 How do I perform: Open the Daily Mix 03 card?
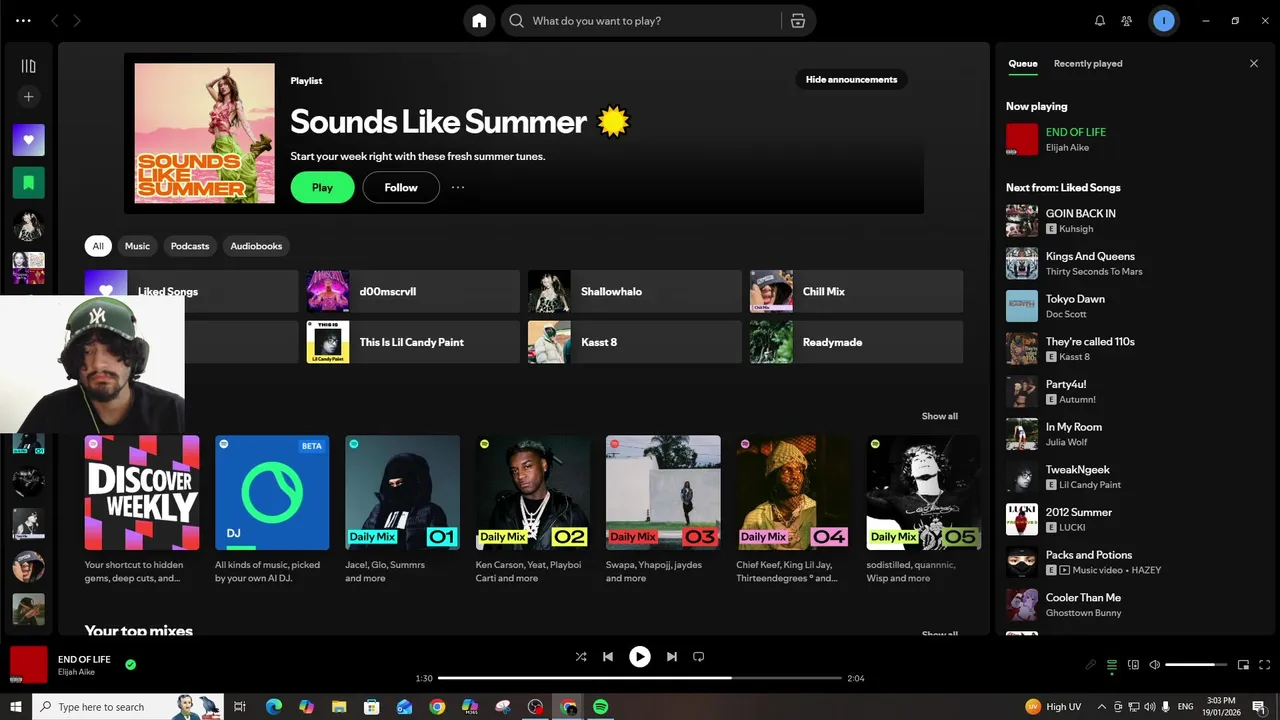pos(663,510)
